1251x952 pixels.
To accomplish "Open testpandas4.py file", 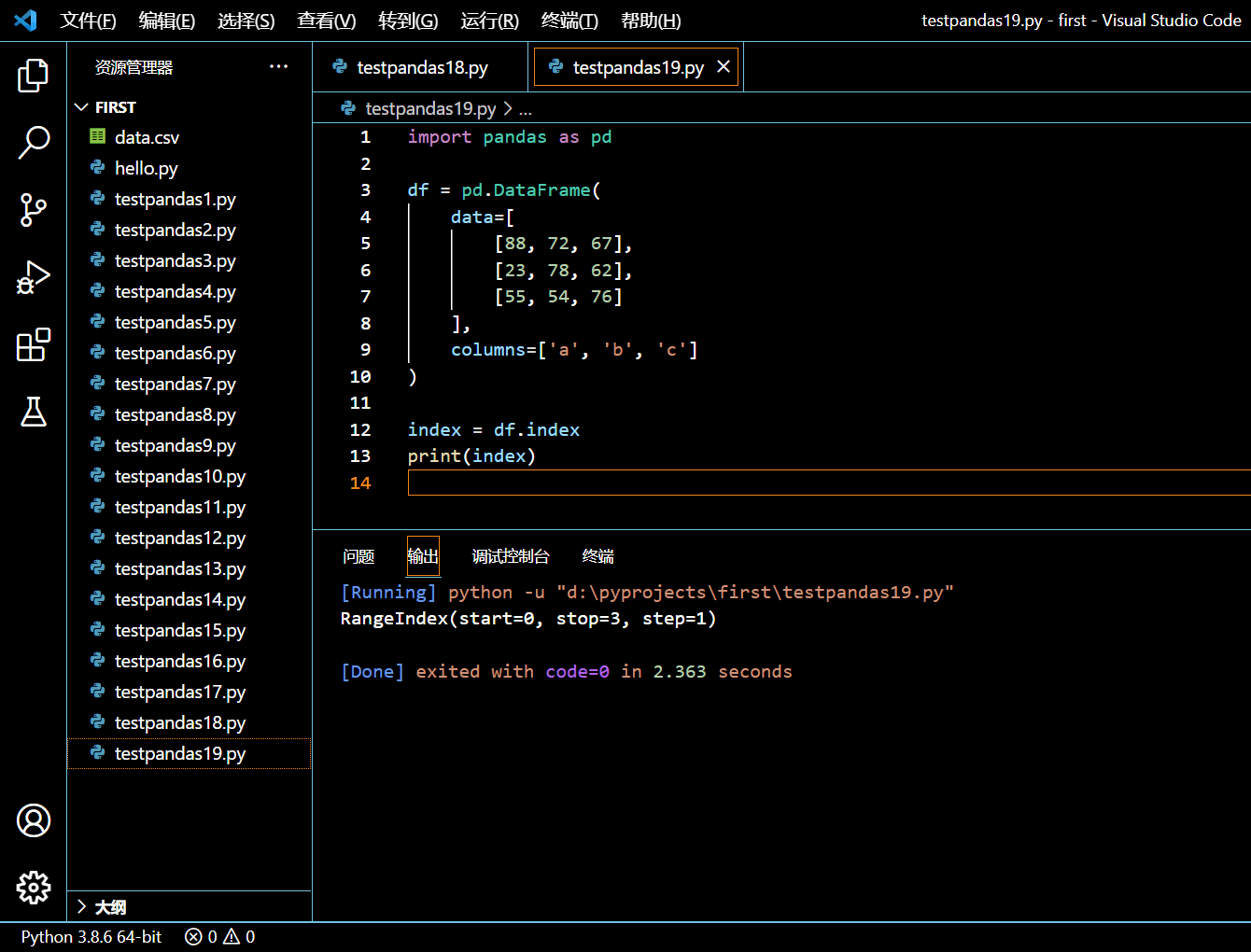I will [190, 291].
